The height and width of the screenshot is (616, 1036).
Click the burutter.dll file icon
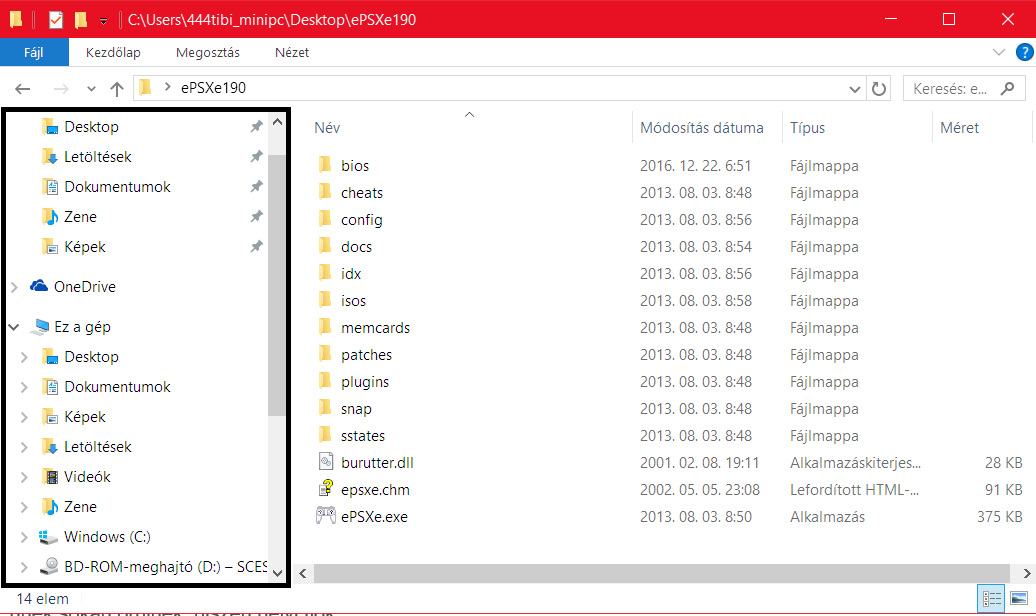[x=326, y=461]
